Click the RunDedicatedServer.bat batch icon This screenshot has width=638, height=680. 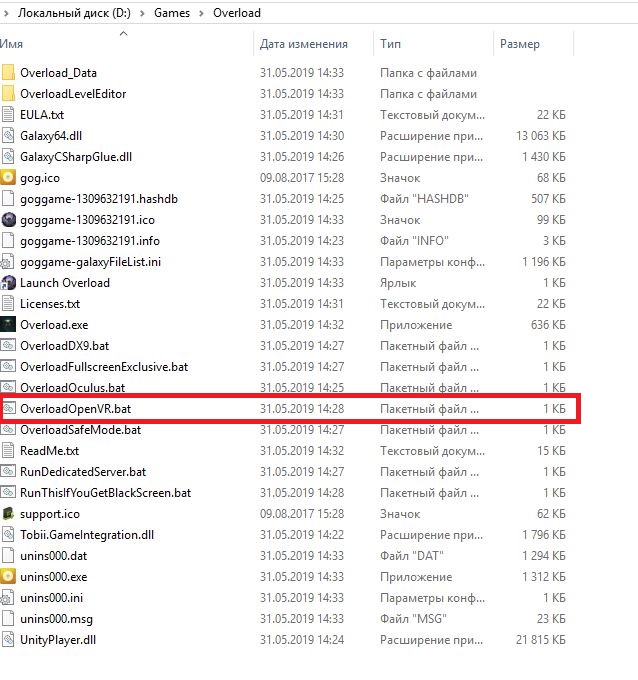pyautogui.click(x=8, y=472)
